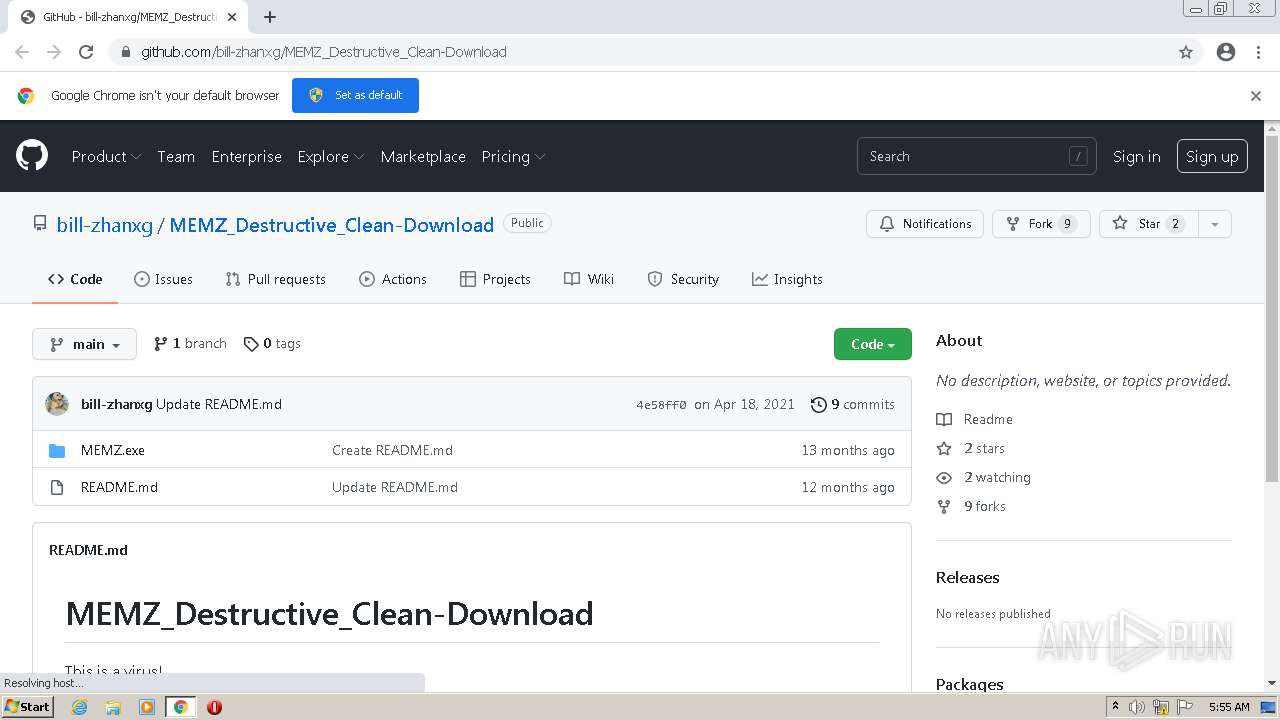Viewport: 1280px width, 720px height.
Task: Open the GitHub homepage logo
Action: (x=32, y=156)
